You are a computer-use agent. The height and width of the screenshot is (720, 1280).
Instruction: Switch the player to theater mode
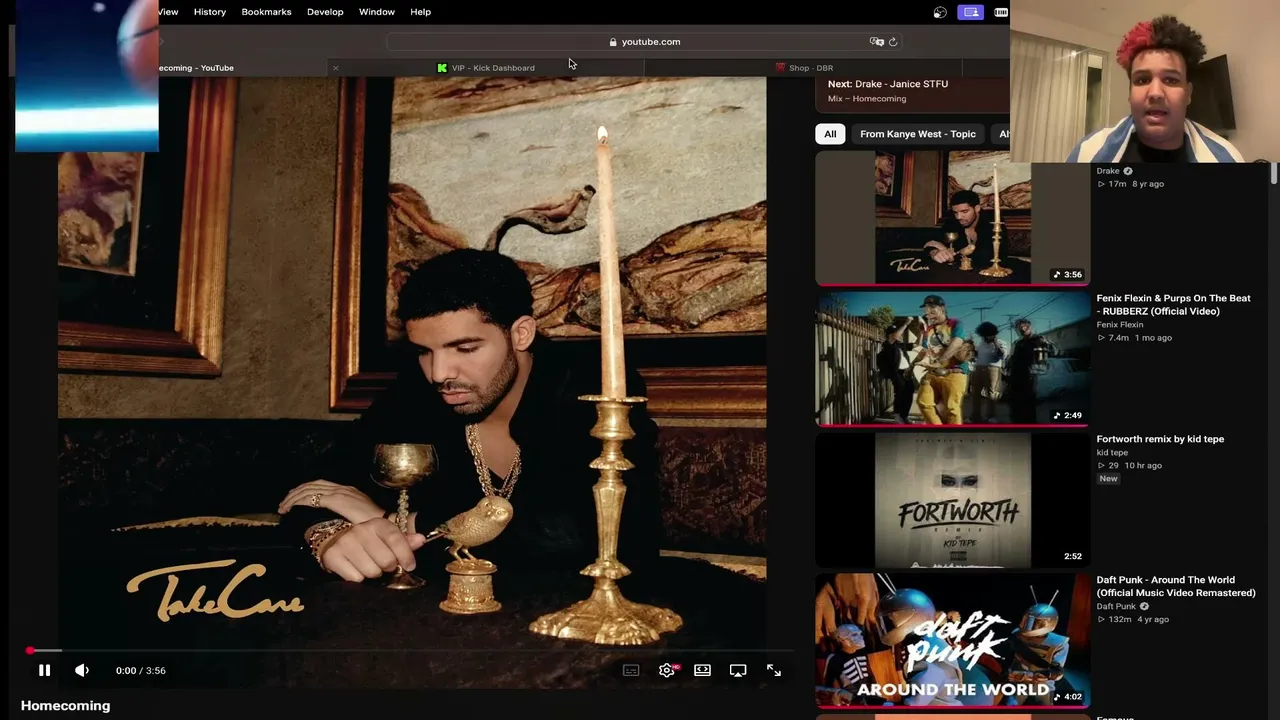tap(702, 670)
